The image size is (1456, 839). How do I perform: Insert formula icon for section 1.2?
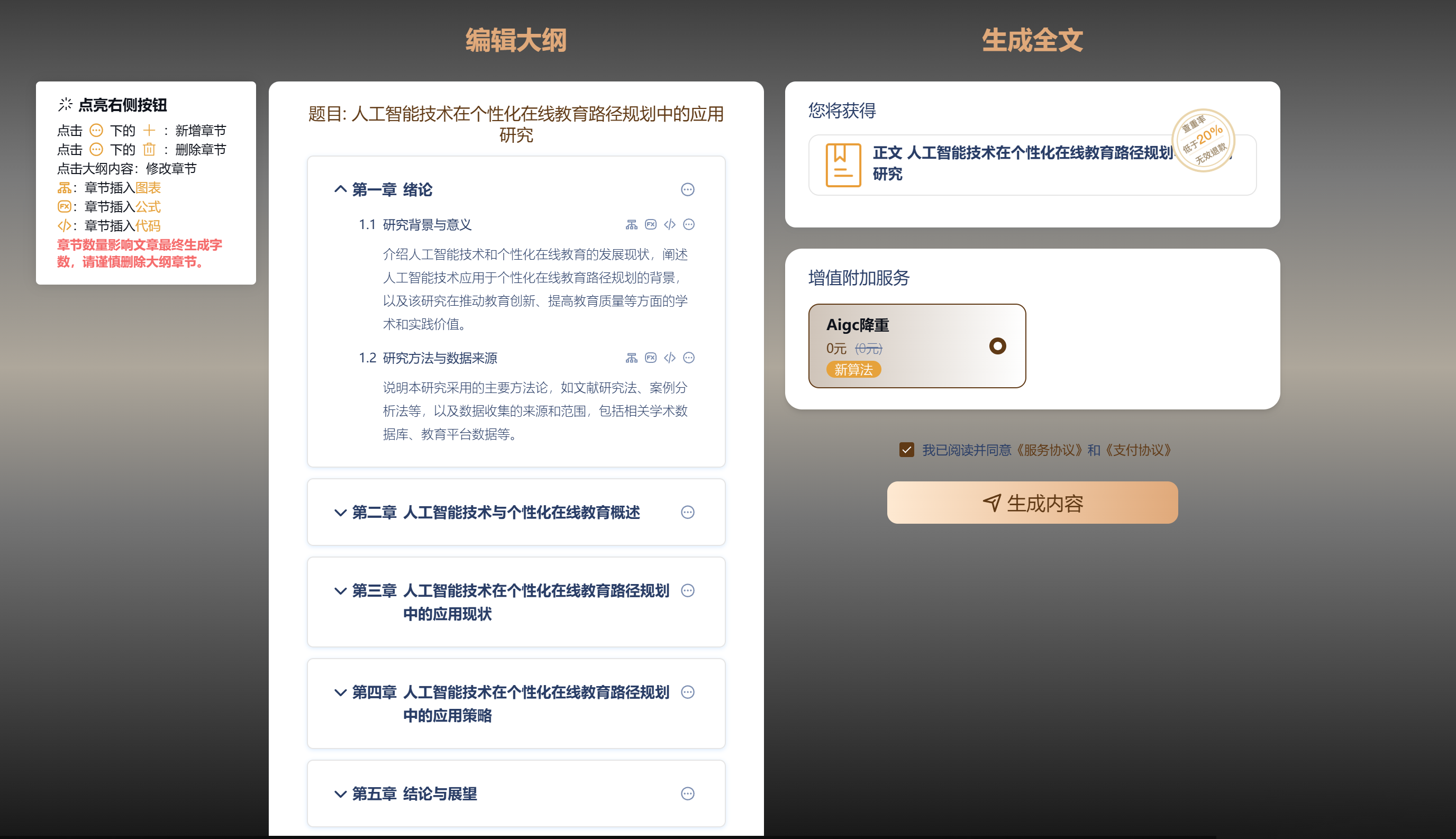(651, 358)
